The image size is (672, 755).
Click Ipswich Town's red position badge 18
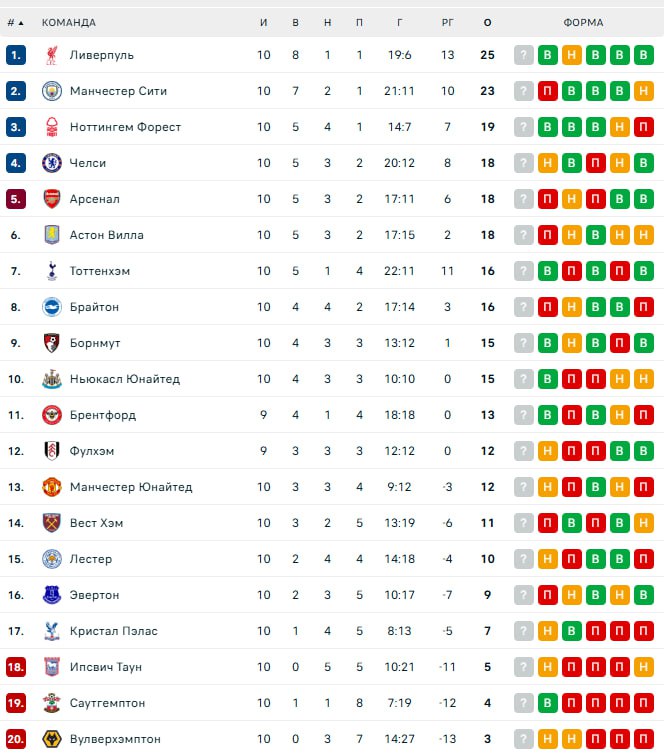[15, 667]
